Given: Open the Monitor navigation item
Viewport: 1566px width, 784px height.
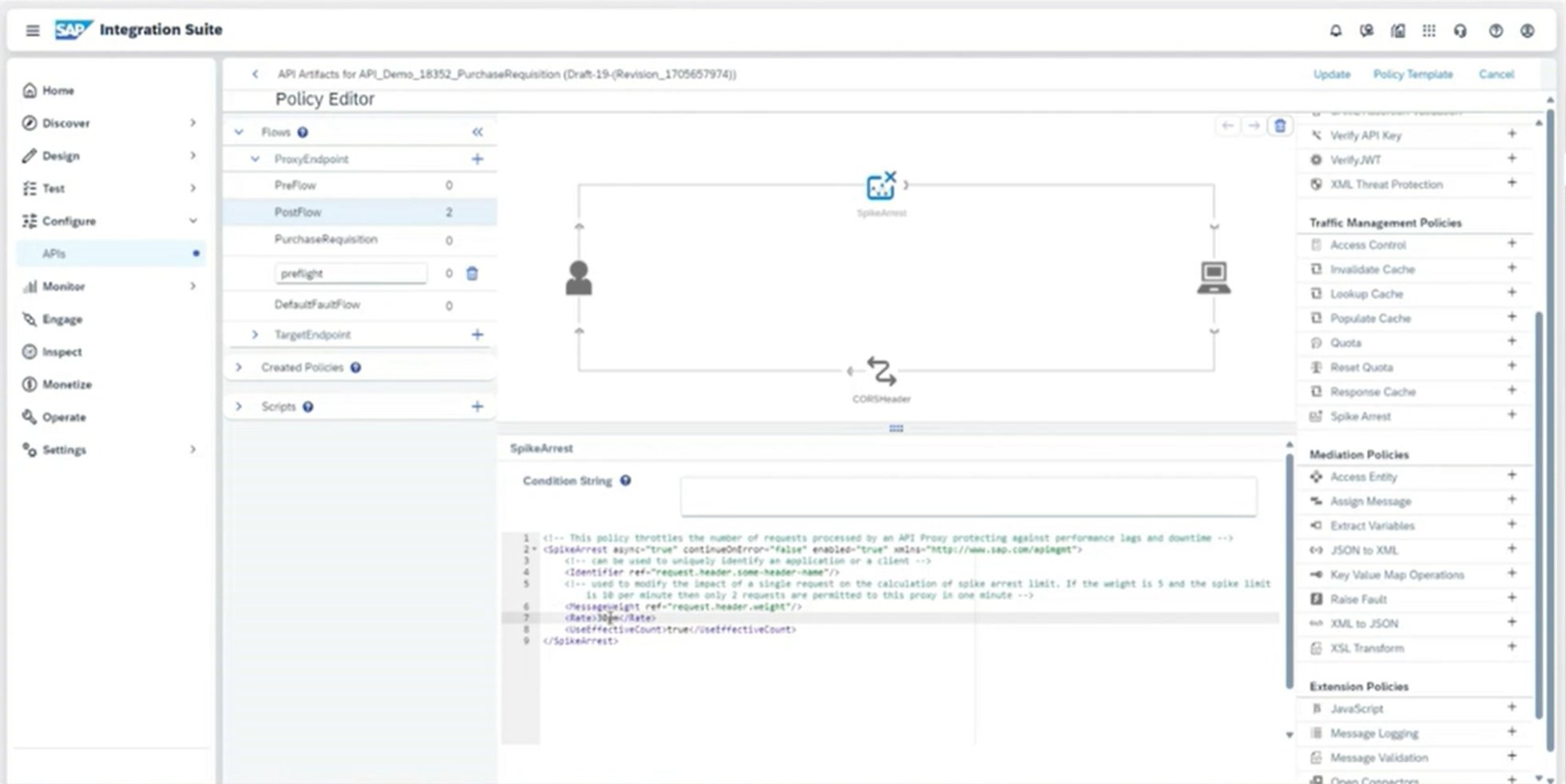Looking at the screenshot, I should 64,286.
